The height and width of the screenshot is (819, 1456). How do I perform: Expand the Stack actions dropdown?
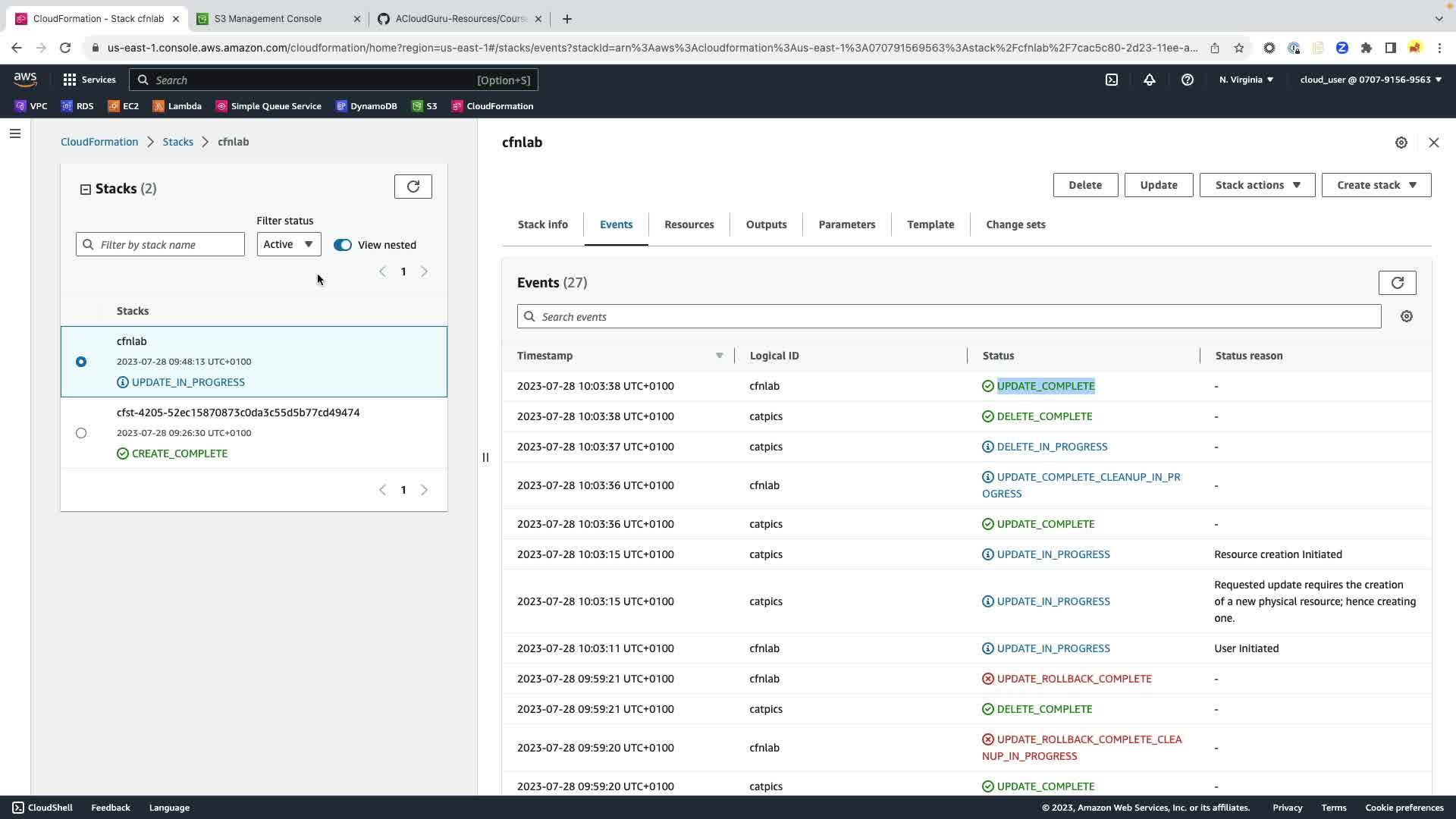tap(1257, 185)
